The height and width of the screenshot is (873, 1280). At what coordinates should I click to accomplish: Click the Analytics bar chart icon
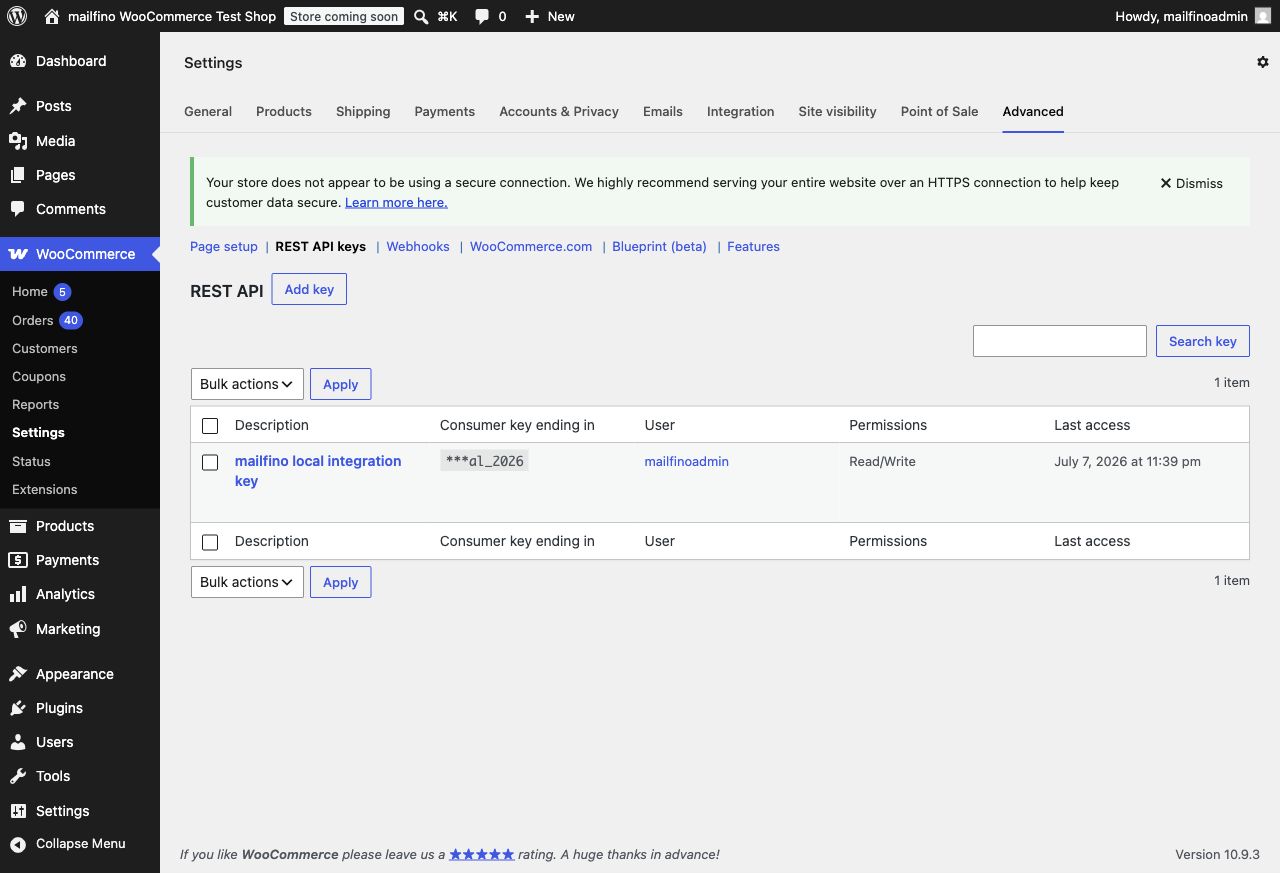[18, 594]
